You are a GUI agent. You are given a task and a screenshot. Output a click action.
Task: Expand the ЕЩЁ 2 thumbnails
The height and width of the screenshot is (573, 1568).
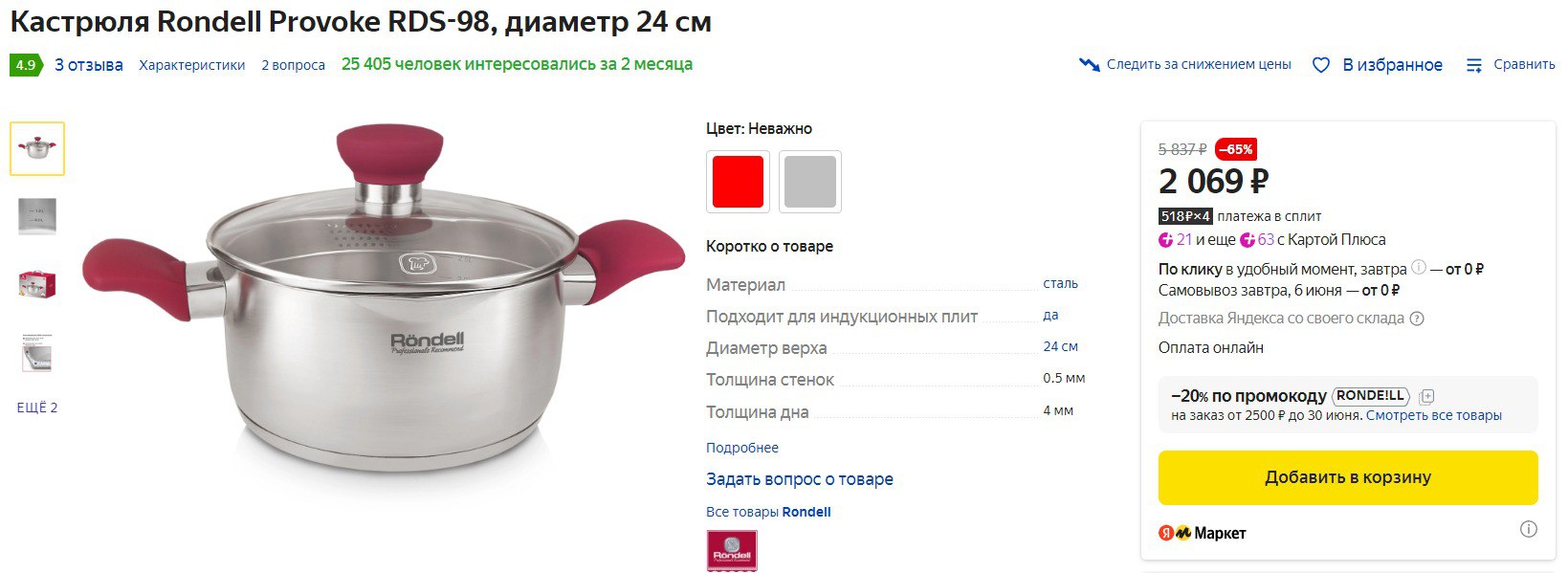(37, 408)
